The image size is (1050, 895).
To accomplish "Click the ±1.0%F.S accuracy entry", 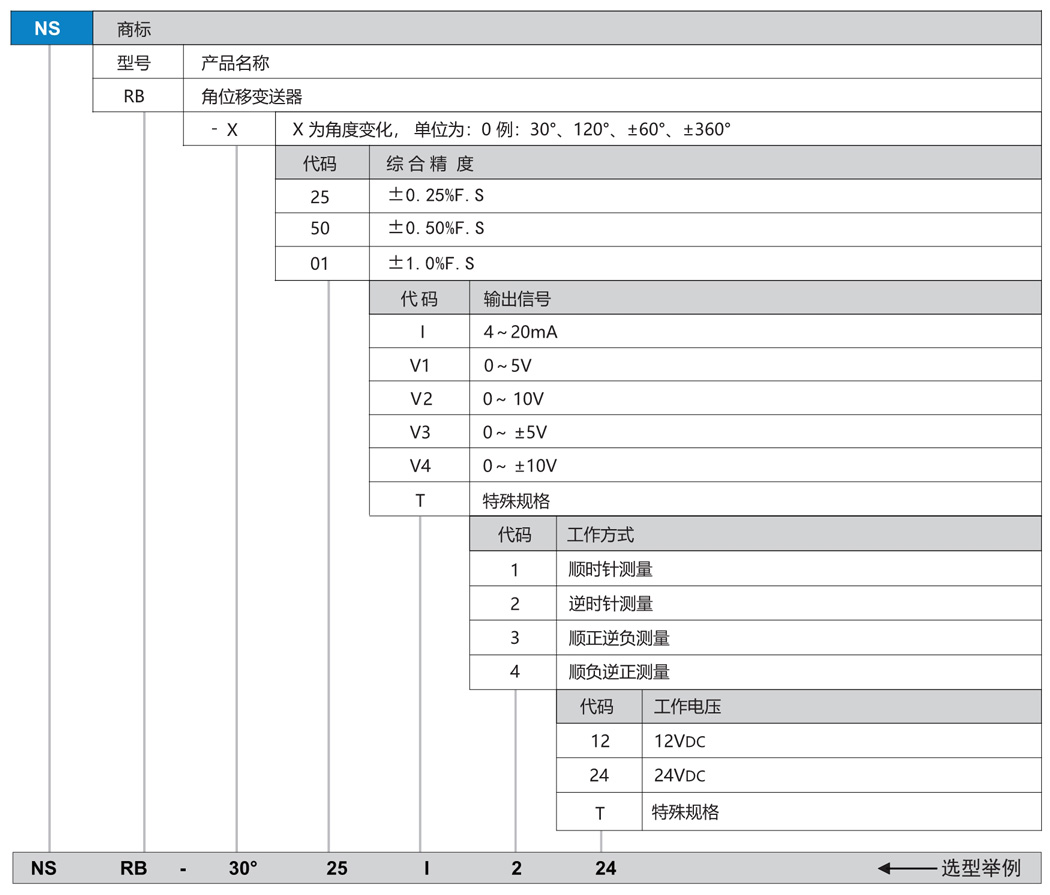I will pyautogui.click(x=431, y=264).
